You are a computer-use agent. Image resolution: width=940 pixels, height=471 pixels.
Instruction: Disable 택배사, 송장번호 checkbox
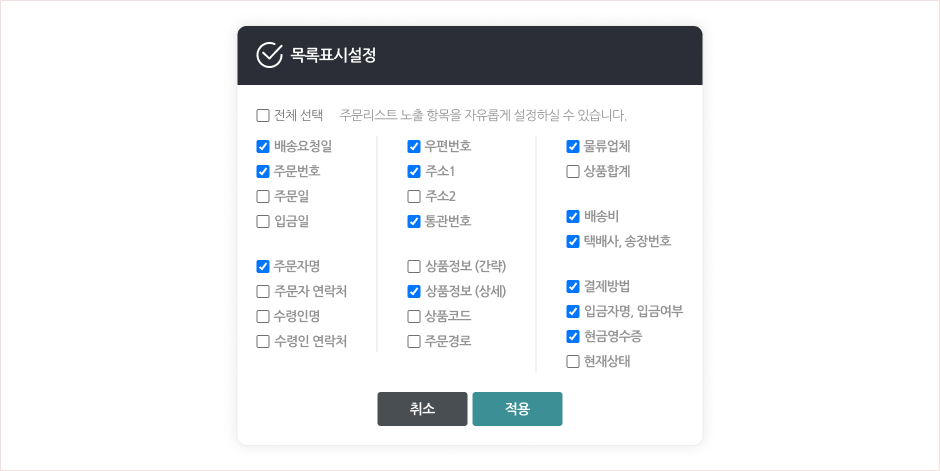573,241
